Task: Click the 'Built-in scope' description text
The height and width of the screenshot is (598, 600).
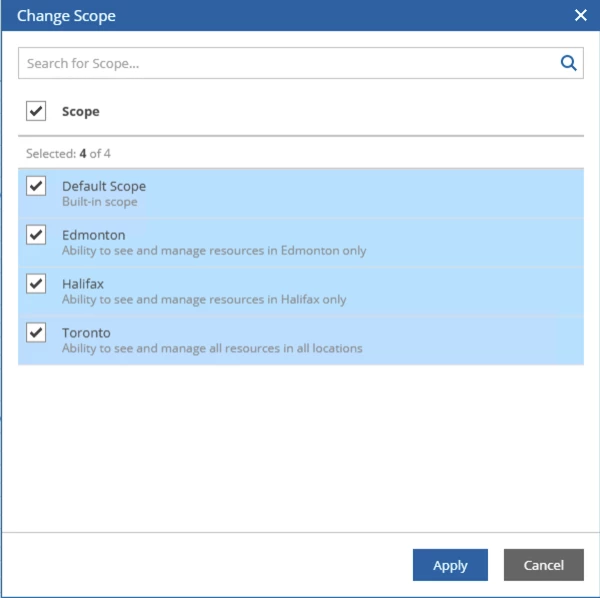Action: pyautogui.click(x=99, y=202)
